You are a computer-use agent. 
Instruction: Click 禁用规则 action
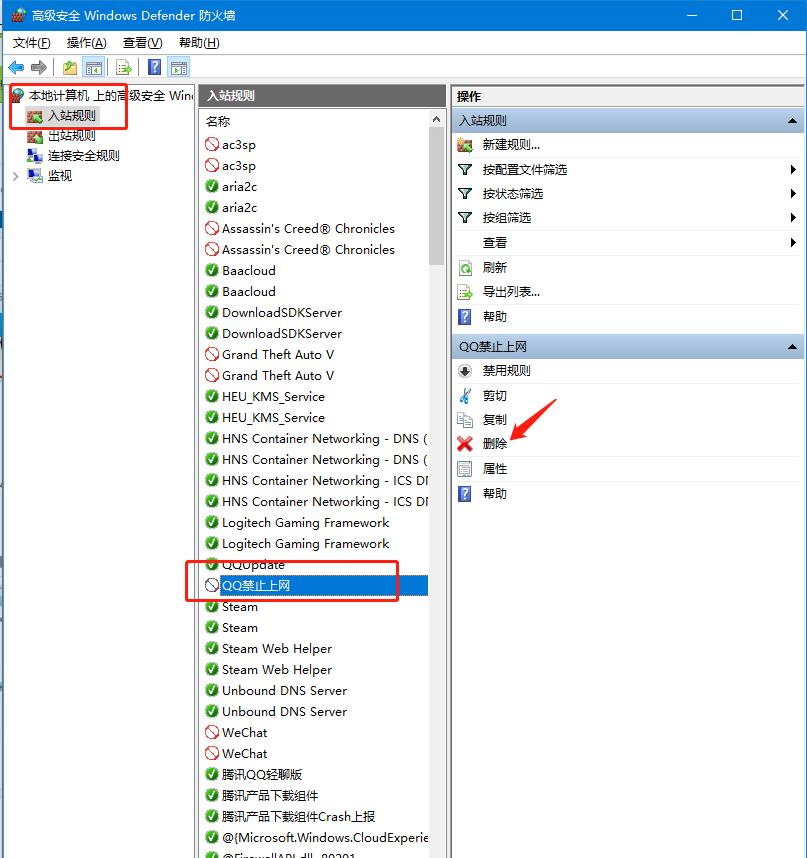pyautogui.click(x=507, y=371)
